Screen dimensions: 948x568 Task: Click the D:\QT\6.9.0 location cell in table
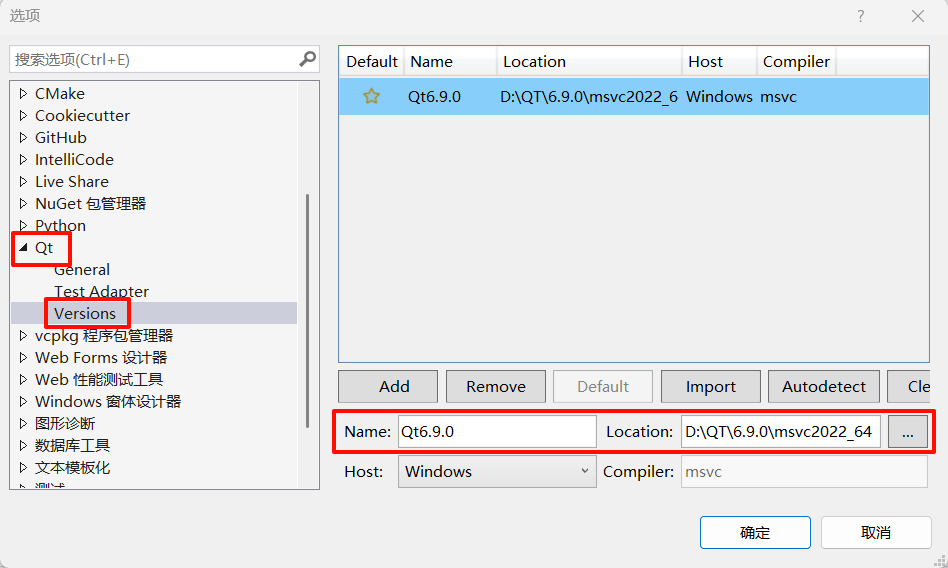(x=589, y=97)
